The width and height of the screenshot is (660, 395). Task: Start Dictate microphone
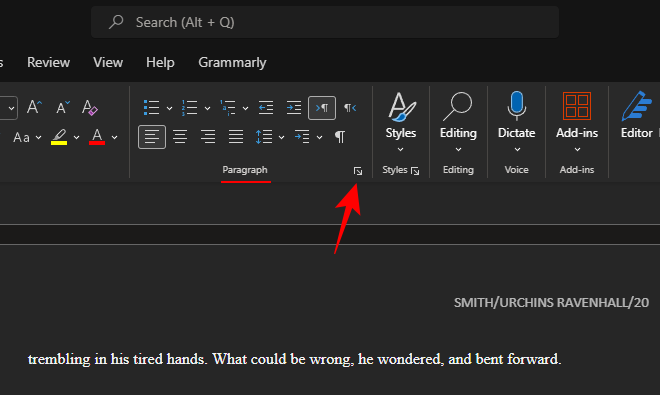pos(516,122)
